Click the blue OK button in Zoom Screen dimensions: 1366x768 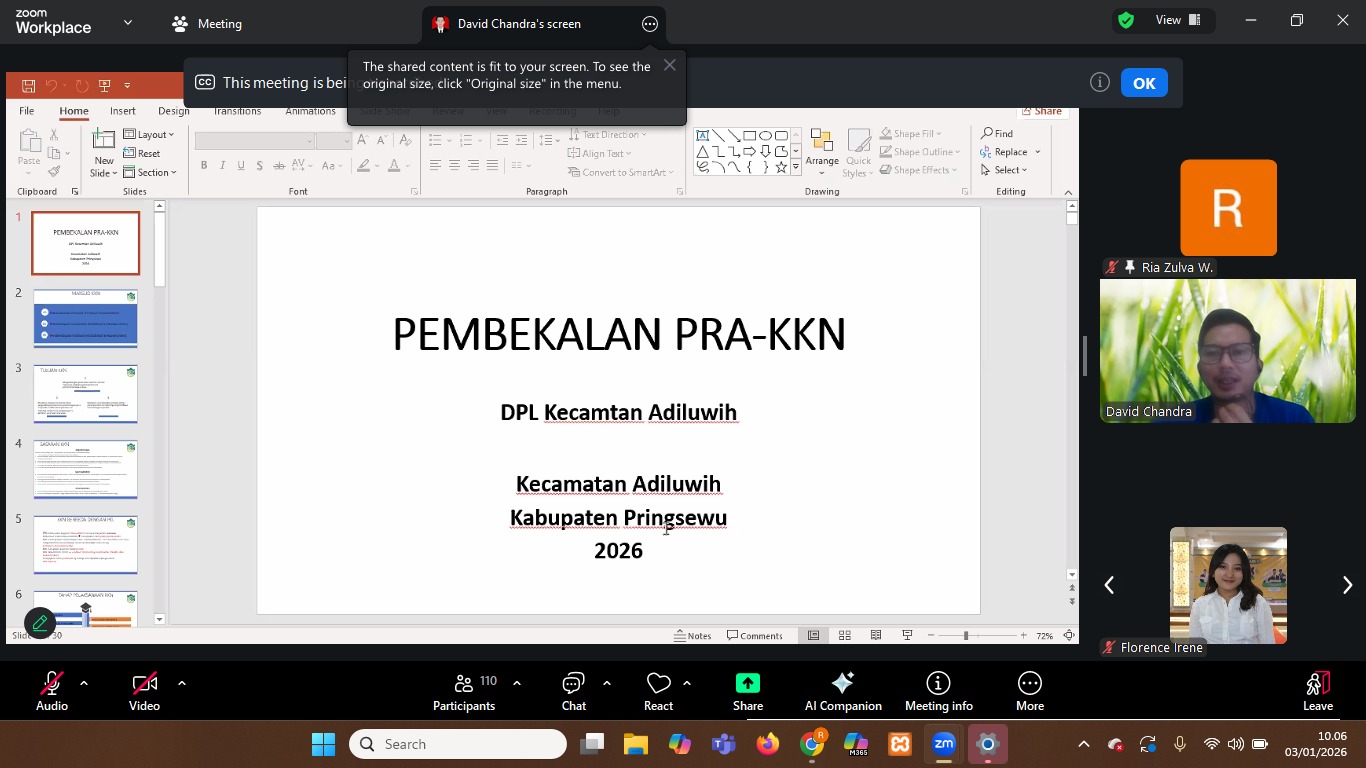pyautogui.click(x=1144, y=83)
